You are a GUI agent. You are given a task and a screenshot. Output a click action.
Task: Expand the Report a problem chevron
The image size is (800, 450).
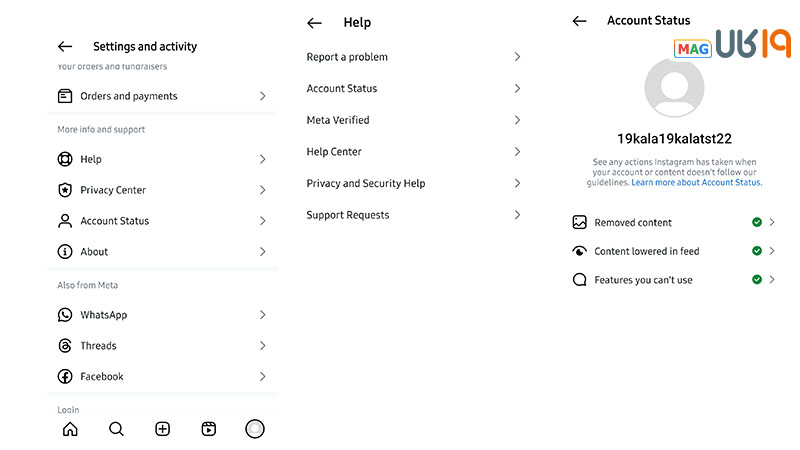coord(517,57)
